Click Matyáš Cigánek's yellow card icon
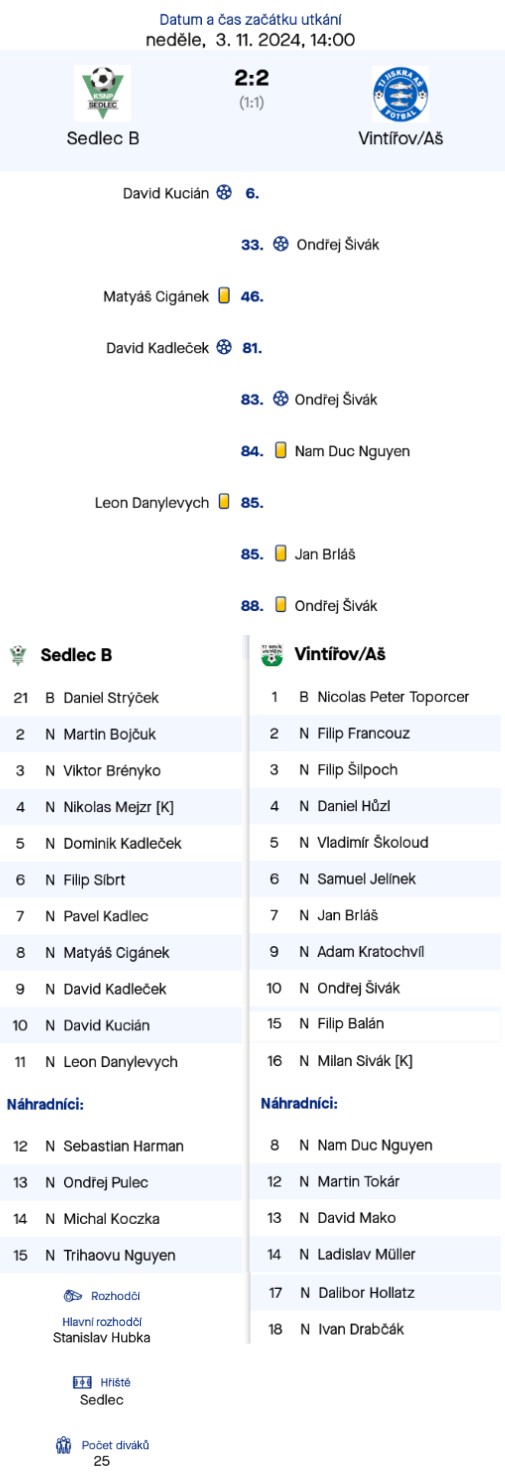Screen dimensions: 505x1475 point(224,296)
